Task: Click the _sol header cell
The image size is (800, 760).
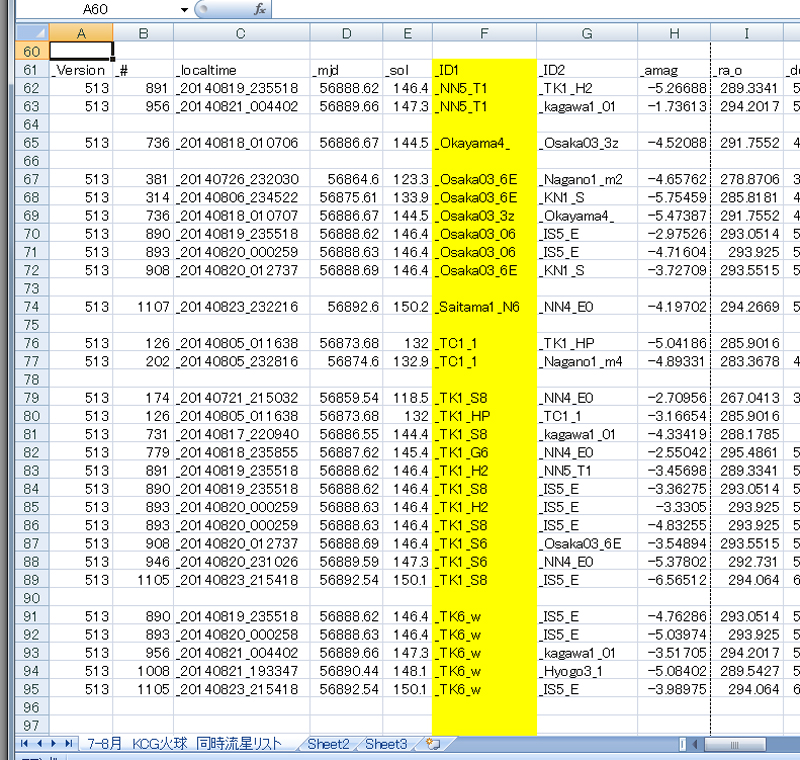Action: pyautogui.click(x=407, y=70)
